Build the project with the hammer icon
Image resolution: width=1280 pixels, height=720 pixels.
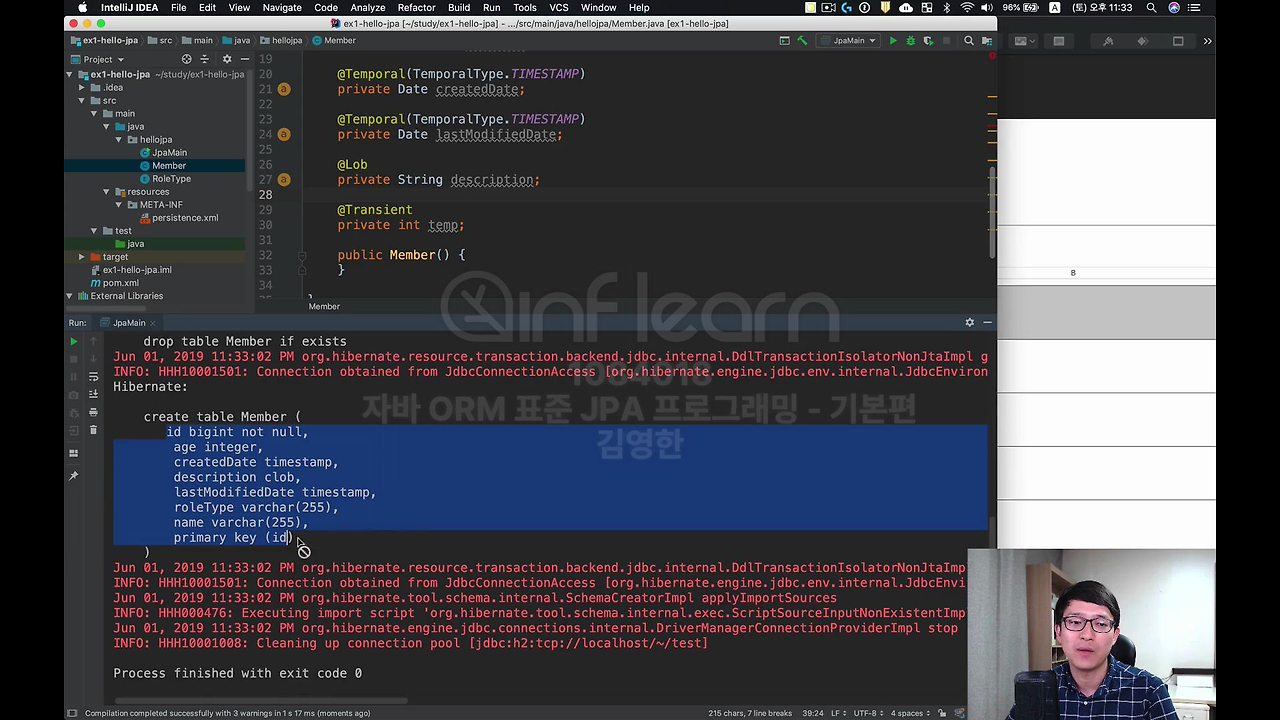coord(802,41)
